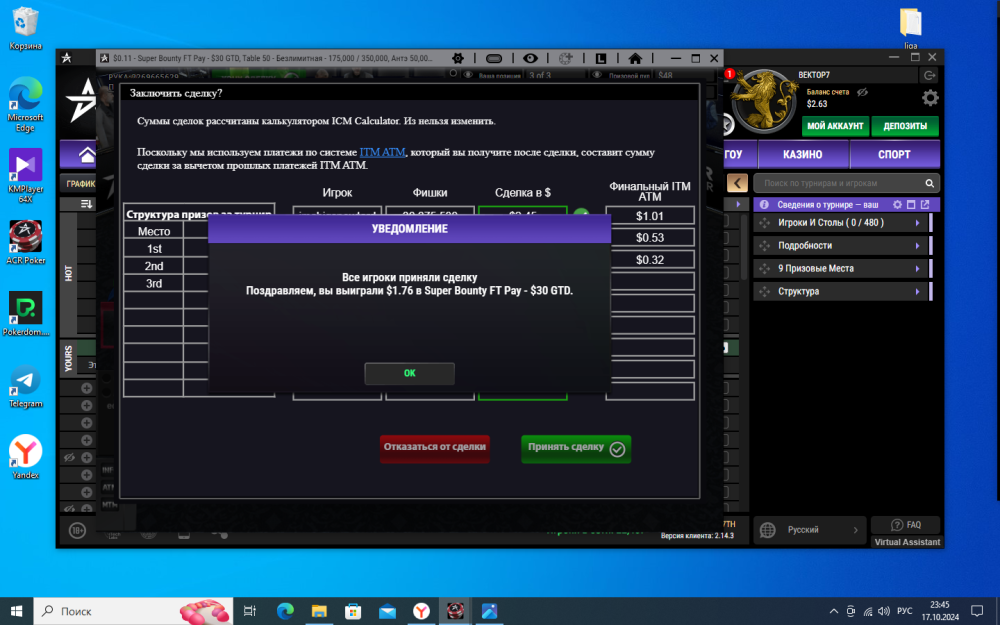
Task: Pop out tournament info panel icon
Action: point(925,205)
